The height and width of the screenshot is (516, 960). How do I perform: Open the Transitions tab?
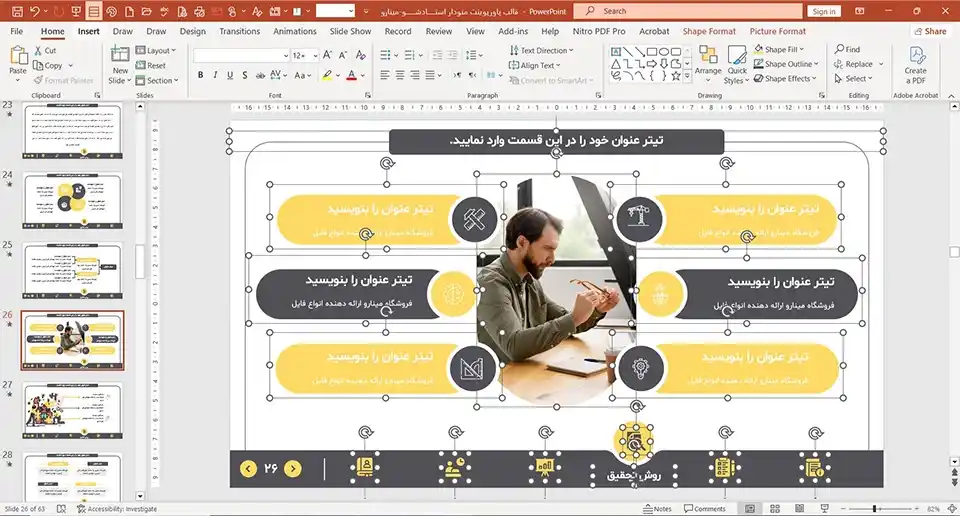click(239, 31)
